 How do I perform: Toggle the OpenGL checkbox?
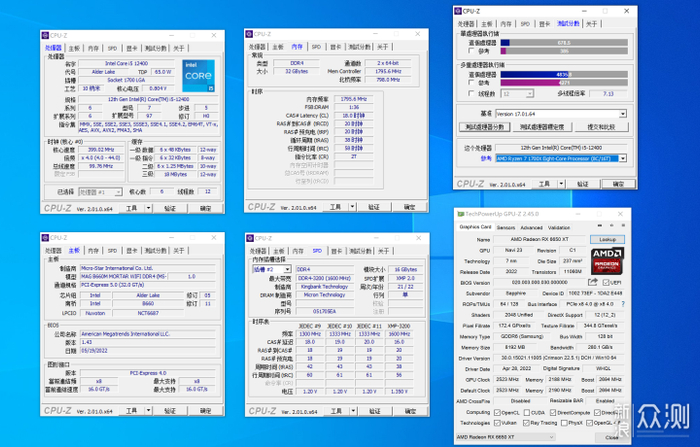(589, 423)
